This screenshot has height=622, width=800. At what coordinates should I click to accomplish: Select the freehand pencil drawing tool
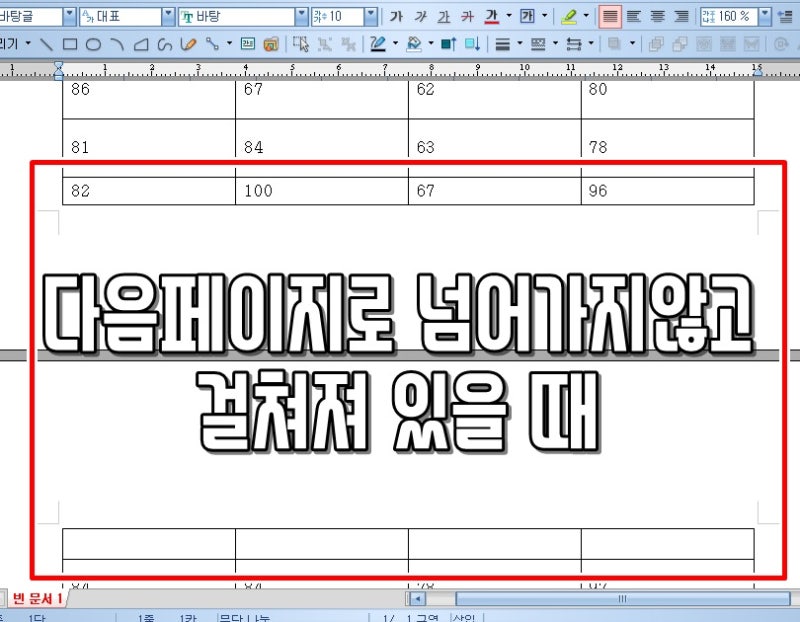pos(188,44)
